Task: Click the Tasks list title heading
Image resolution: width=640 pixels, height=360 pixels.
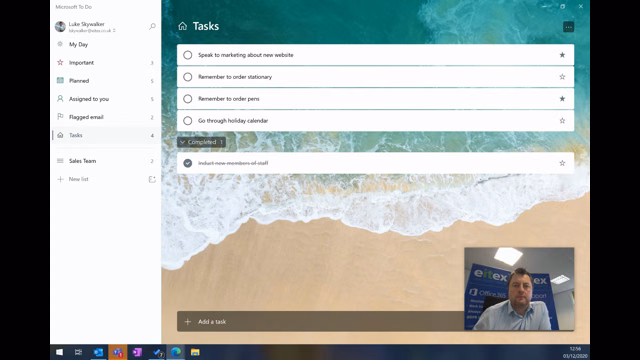Action: (206, 26)
